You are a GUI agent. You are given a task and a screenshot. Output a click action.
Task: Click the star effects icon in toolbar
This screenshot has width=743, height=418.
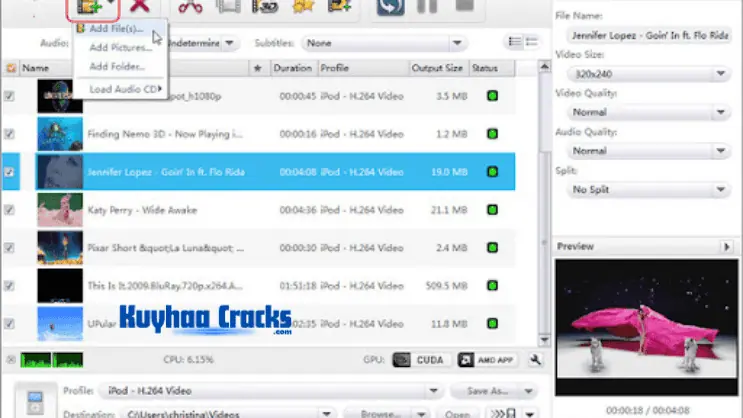click(303, 8)
